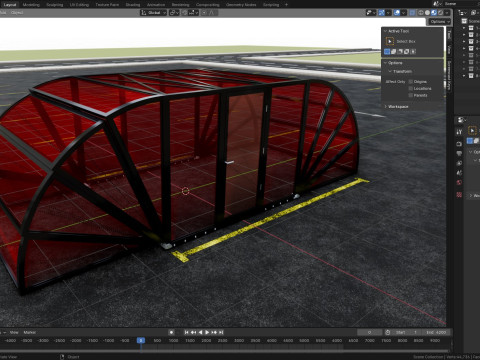This screenshot has height=360, width=480.
Task: Toggle viewport overlays icon
Action: pos(397,13)
